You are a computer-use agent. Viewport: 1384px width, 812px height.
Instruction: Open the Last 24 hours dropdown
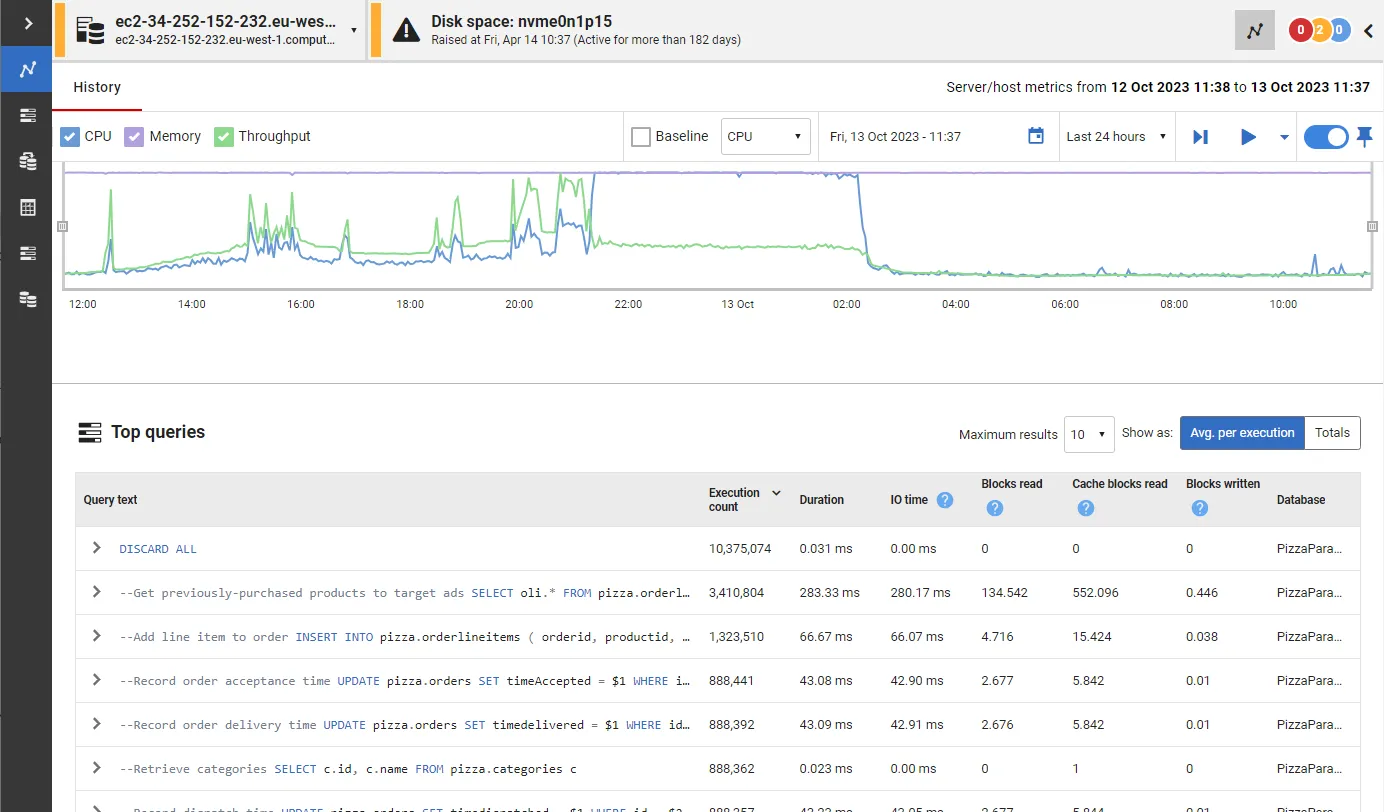click(1116, 137)
